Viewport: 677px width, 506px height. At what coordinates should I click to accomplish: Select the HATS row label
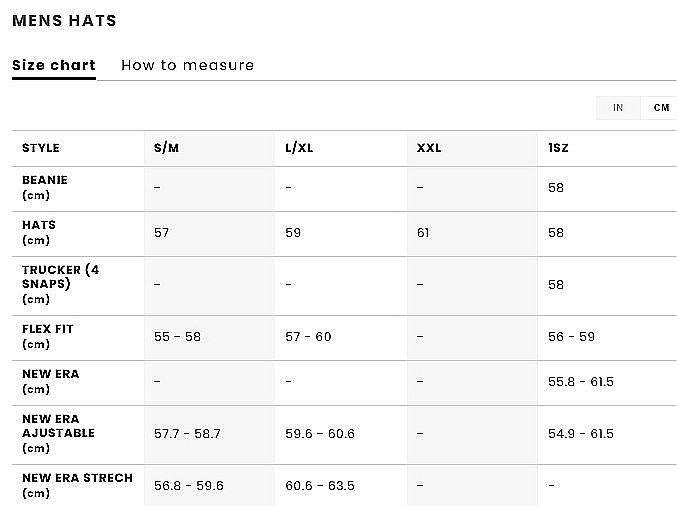point(39,232)
